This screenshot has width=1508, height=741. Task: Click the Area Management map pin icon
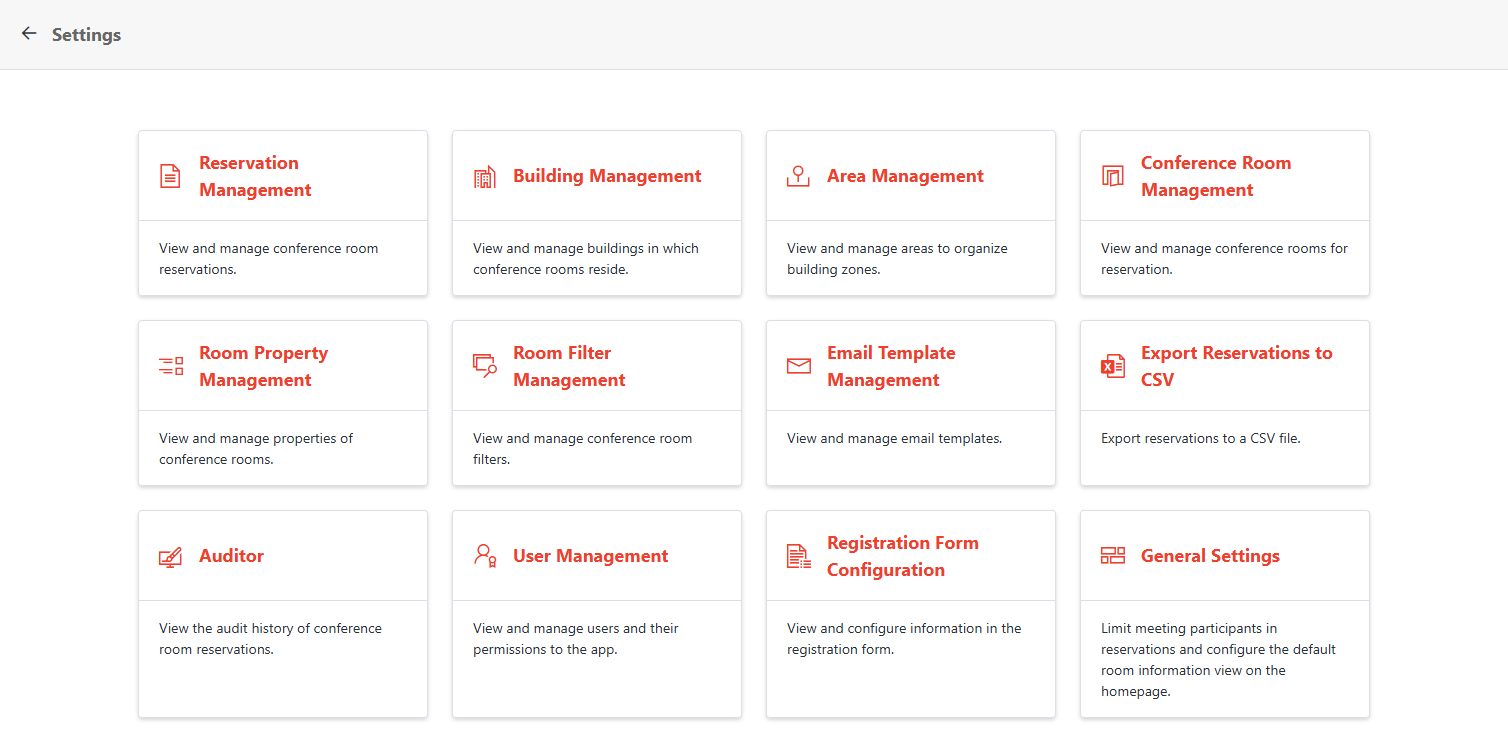click(798, 175)
